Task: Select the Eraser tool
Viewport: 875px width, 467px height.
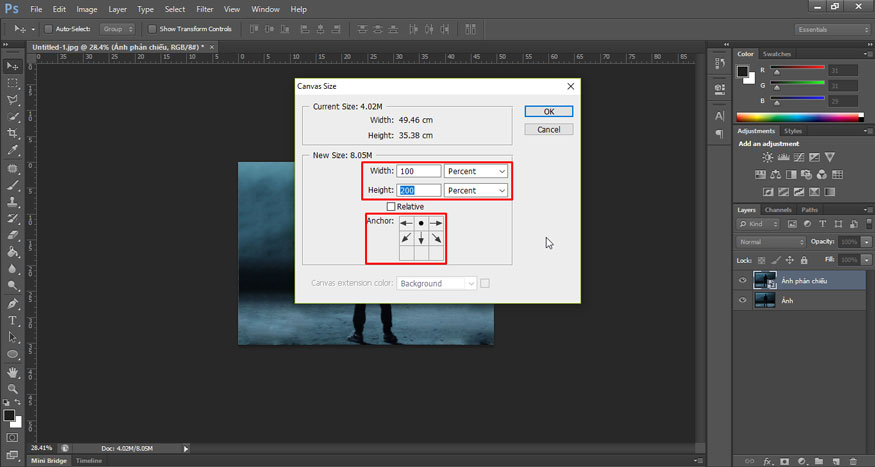Action: (12, 235)
